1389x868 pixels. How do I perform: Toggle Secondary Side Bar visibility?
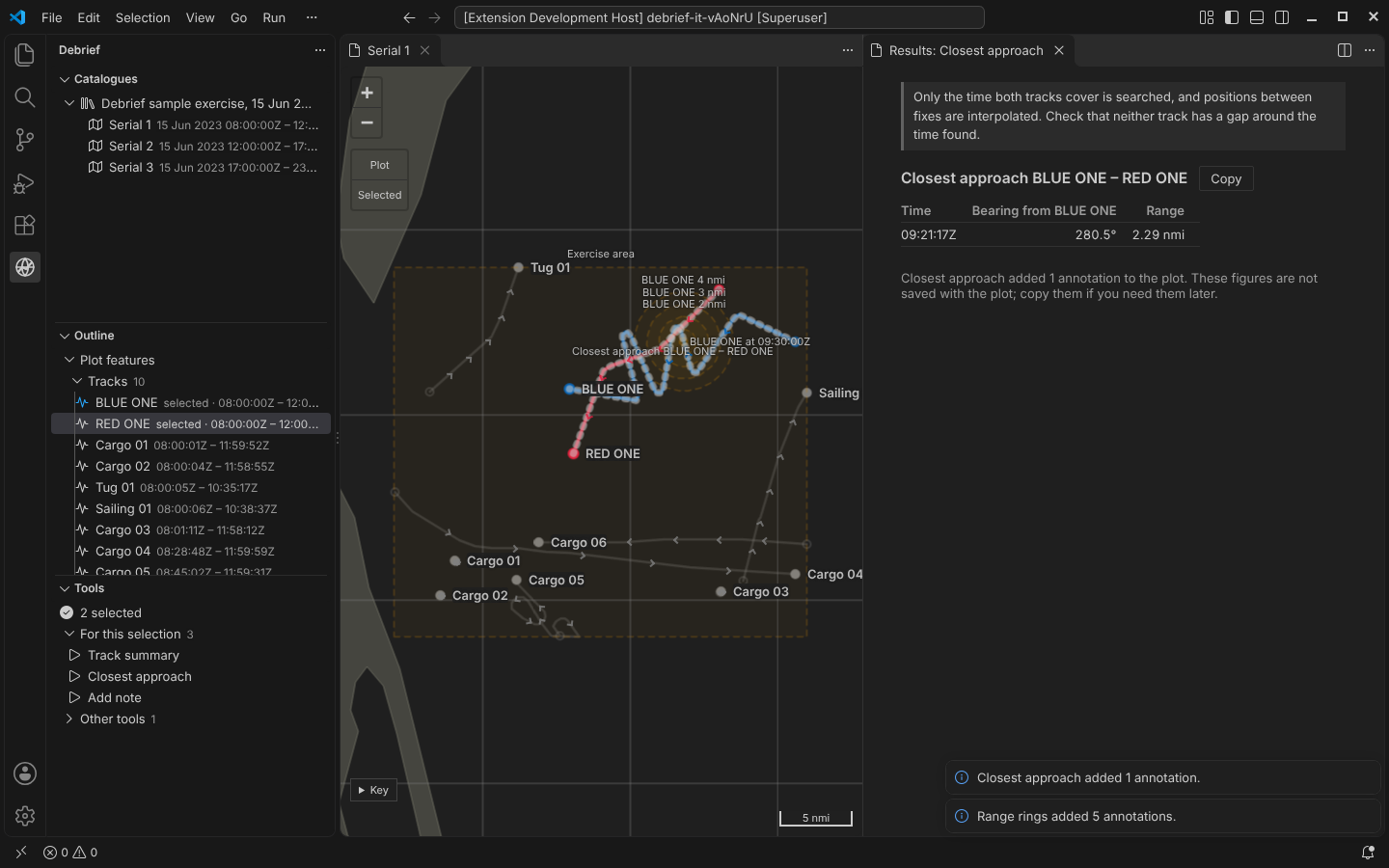click(1282, 17)
